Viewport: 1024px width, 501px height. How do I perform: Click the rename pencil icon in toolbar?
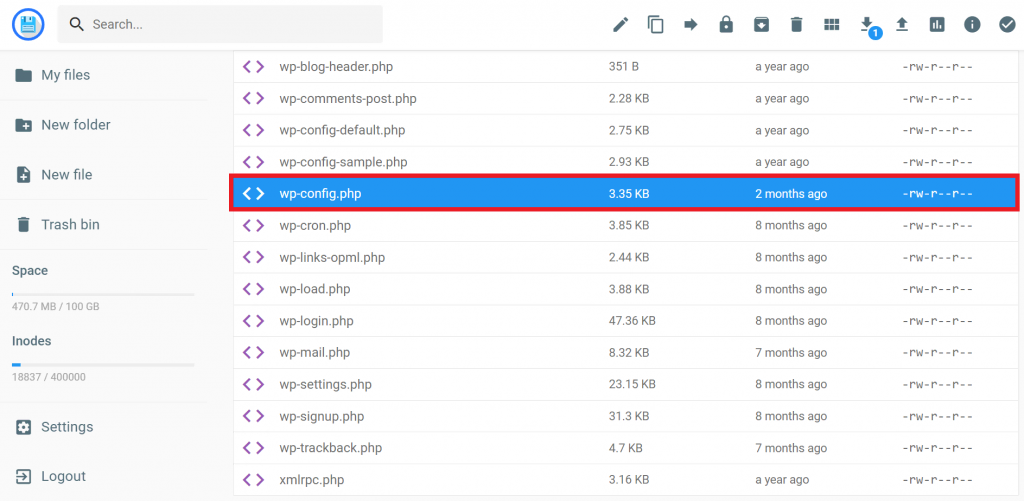[x=620, y=25]
